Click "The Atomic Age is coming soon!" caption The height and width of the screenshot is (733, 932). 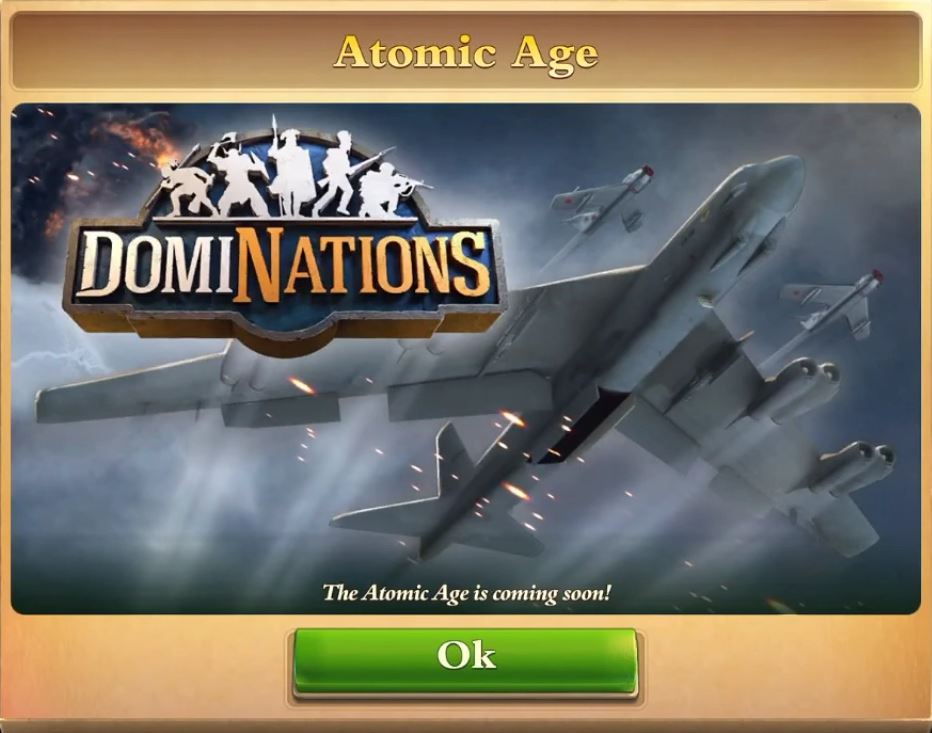coord(466,593)
